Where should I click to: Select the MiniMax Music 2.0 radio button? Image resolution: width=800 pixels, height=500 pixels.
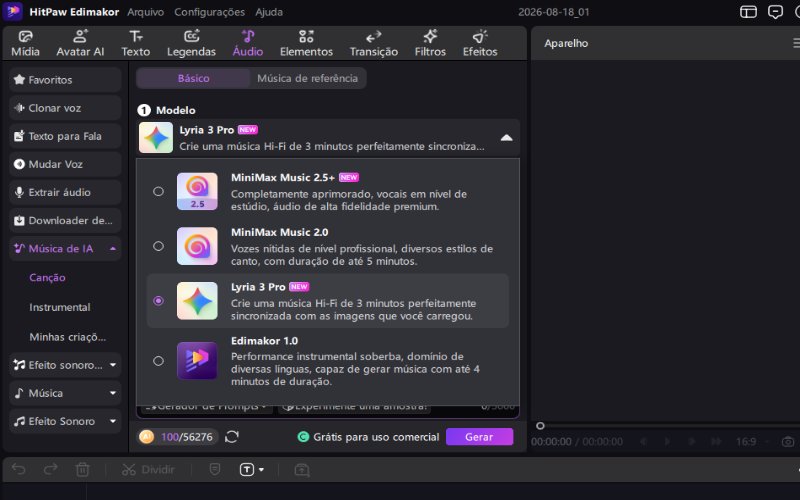(x=158, y=246)
